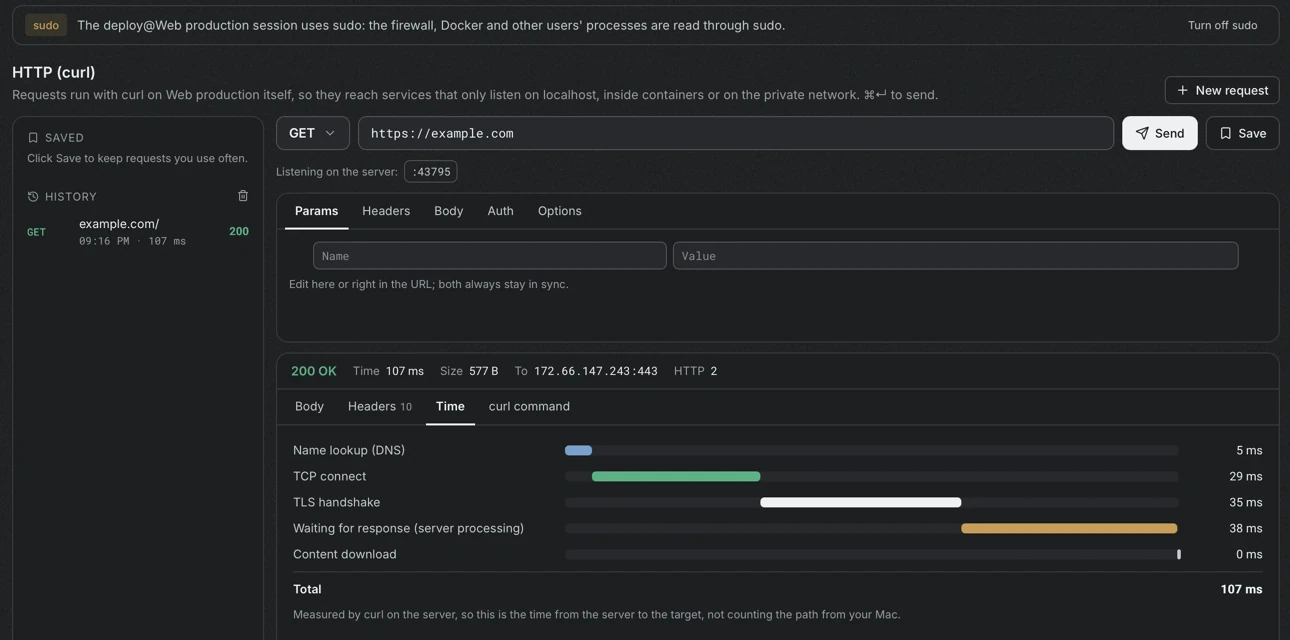Image resolution: width=1290 pixels, height=640 pixels.
Task: Click the Total 107 ms value
Action: coord(1241,589)
